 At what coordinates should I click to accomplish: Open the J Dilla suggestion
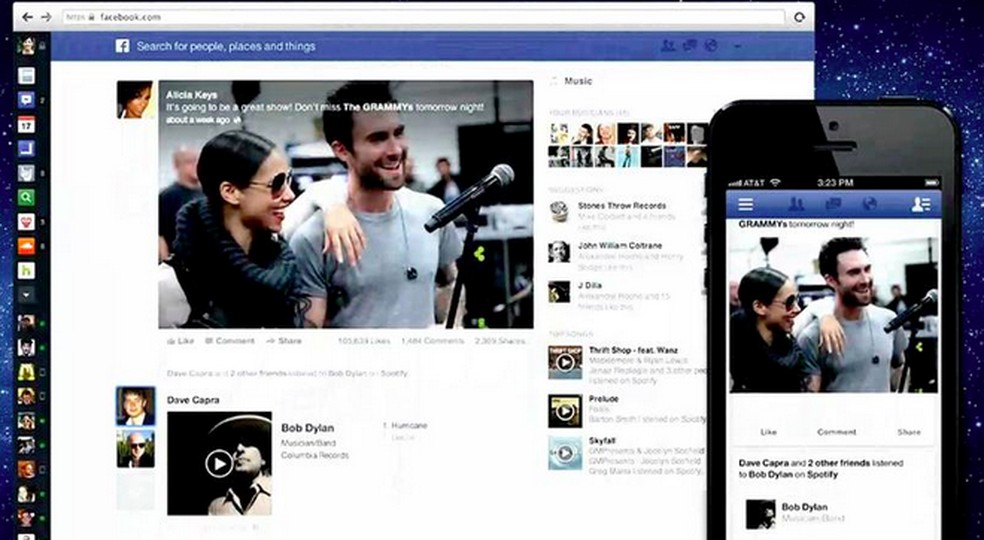[589, 285]
